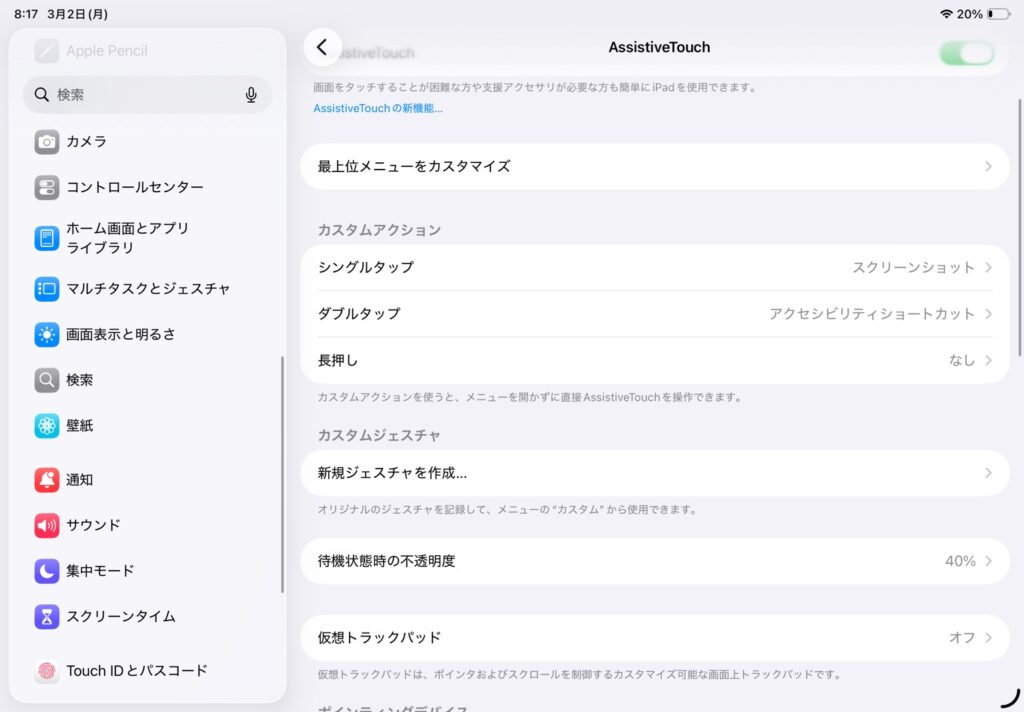The height and width of the screenshot is (712, 1024).
Task: Disable the AssistiveTouch toggle switch
Action: (966, 53)
